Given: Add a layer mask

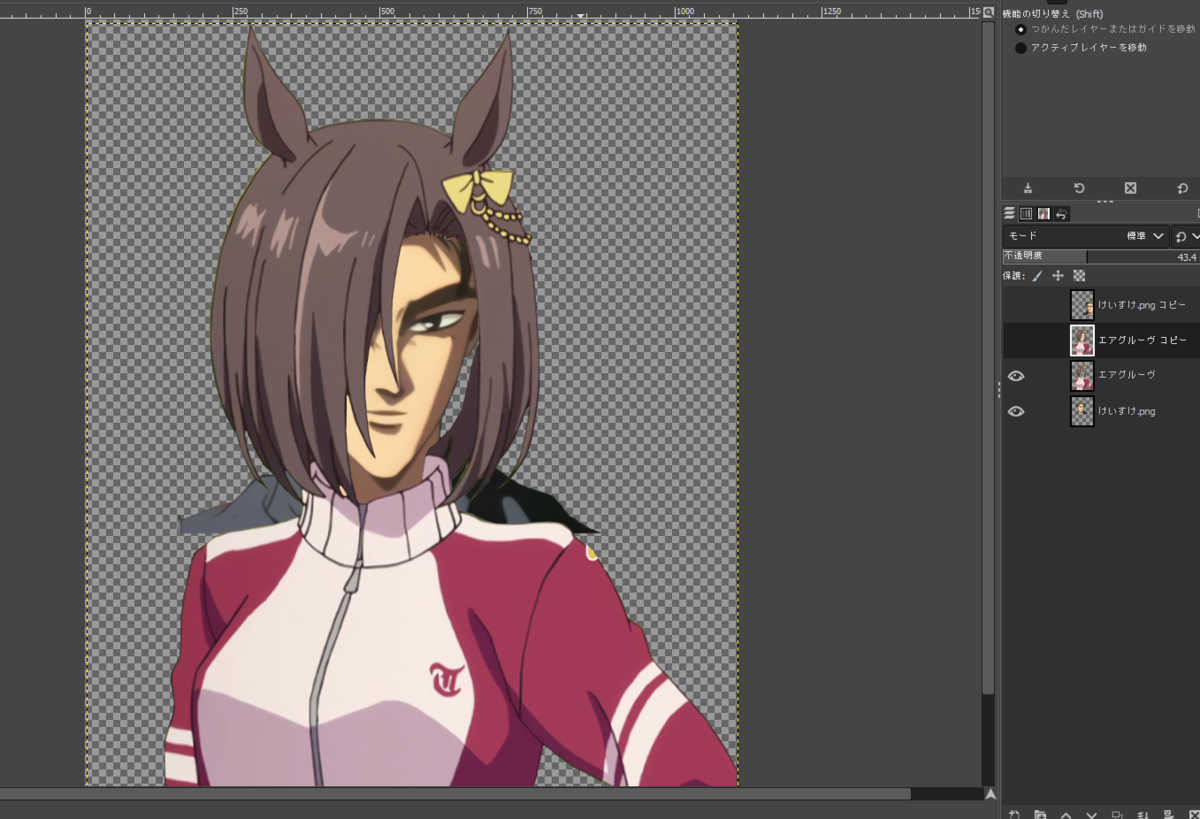Looking at the screenshot, I should click(1168, 814).
